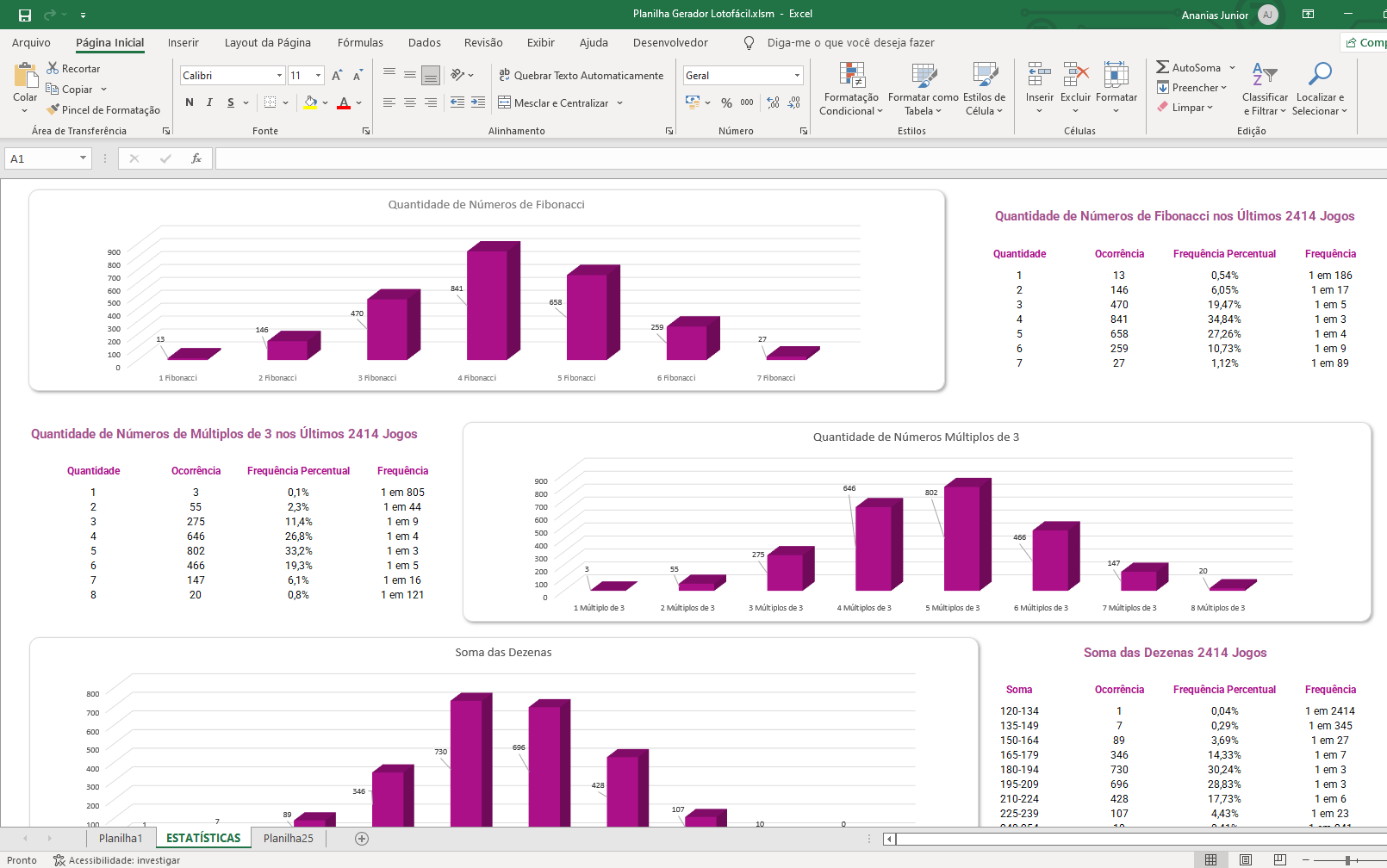Click Acessibilidade: investigar in status bar
Screen dimensions: 1387x868
point(116,860)
